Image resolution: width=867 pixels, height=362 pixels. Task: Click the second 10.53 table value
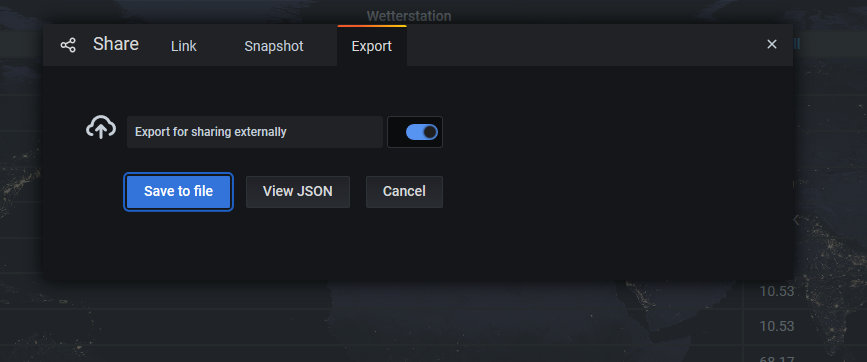click(x=777, y=326)
